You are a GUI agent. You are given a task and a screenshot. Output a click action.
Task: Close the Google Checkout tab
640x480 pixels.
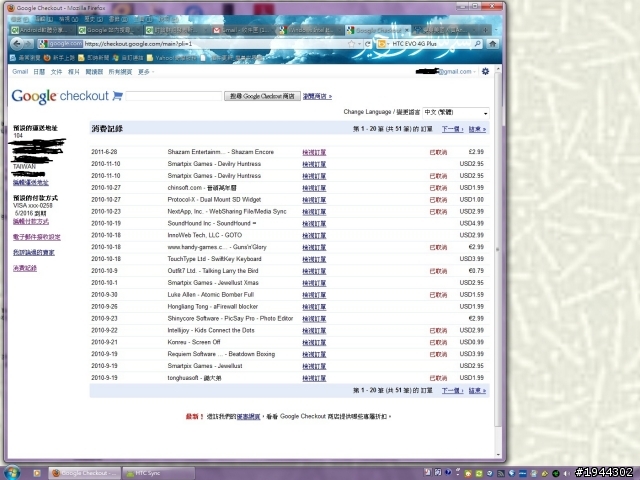407,30
